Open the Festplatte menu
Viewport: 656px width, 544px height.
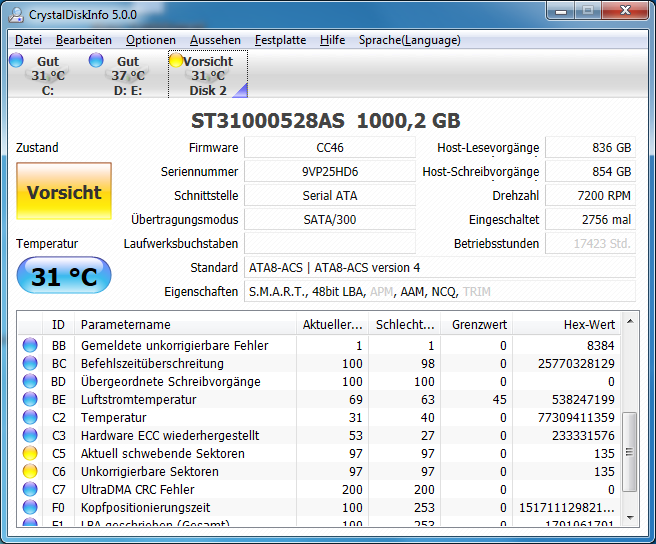280,40
